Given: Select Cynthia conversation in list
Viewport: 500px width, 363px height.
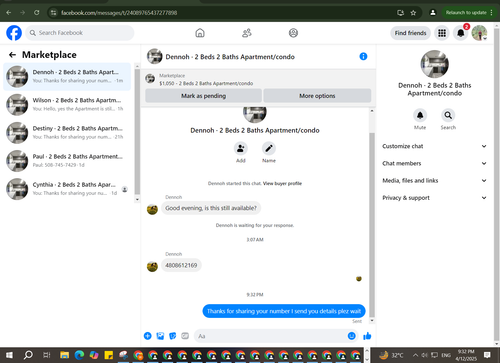Looking at the screenshot, I should tap(67, 189).
